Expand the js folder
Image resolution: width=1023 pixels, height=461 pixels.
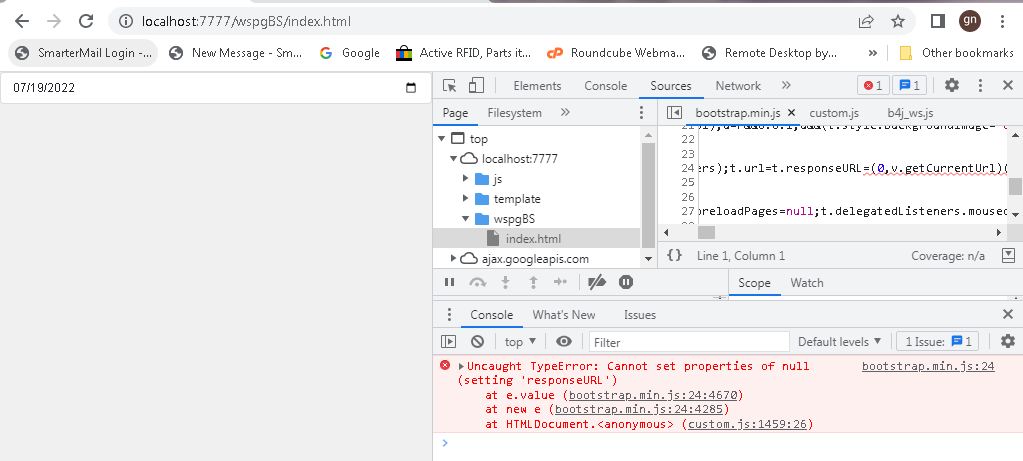tap(465, 179)
